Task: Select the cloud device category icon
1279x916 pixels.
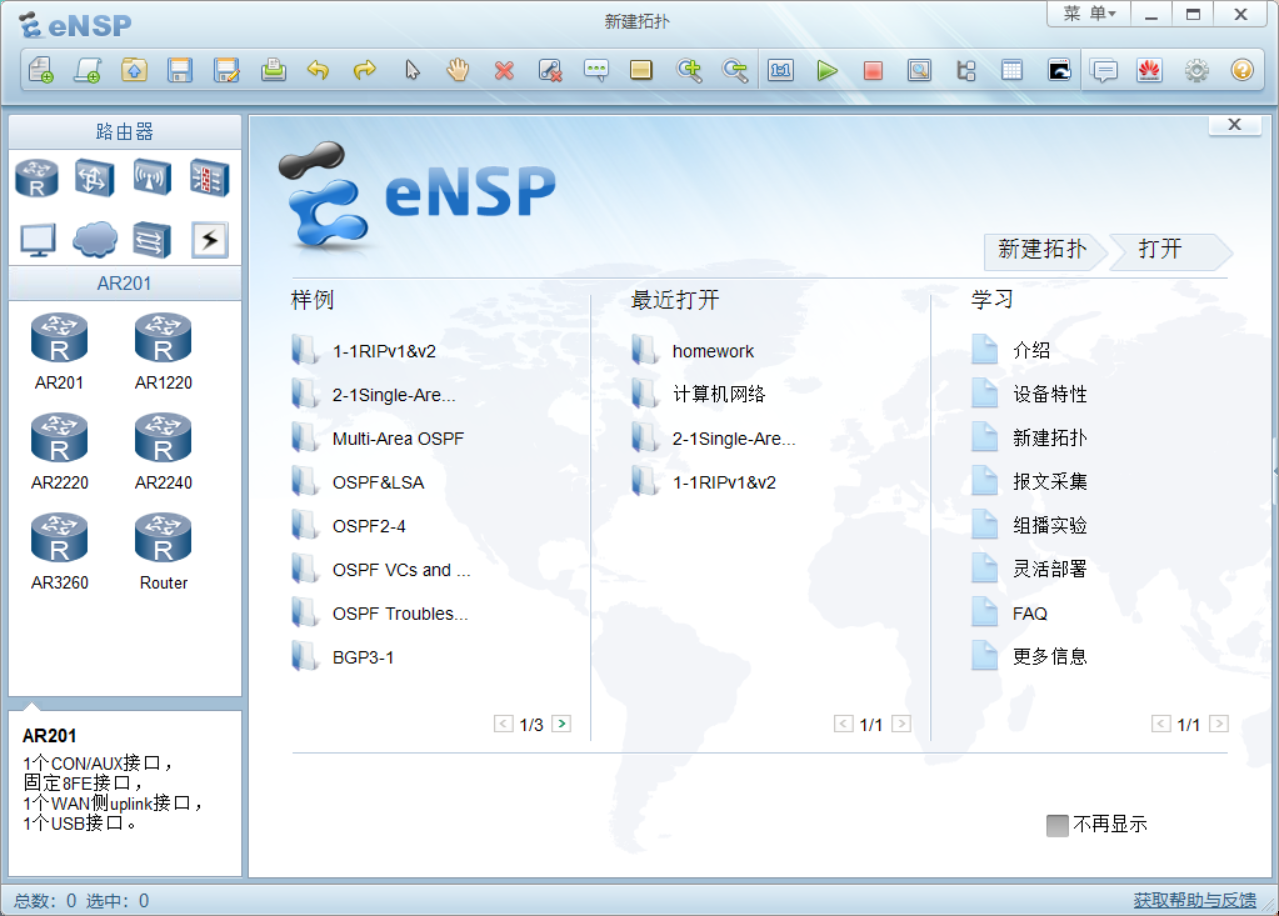Action: (x=94, y=240)
